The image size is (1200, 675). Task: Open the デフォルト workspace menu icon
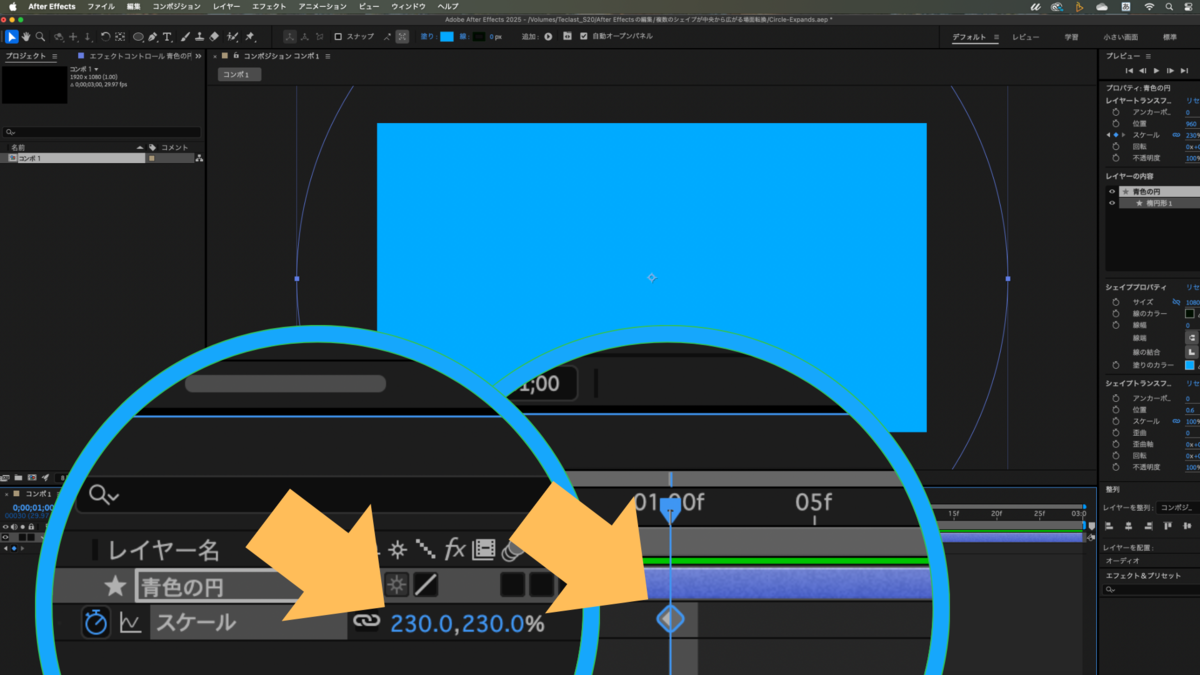click(x=996, y=37)
